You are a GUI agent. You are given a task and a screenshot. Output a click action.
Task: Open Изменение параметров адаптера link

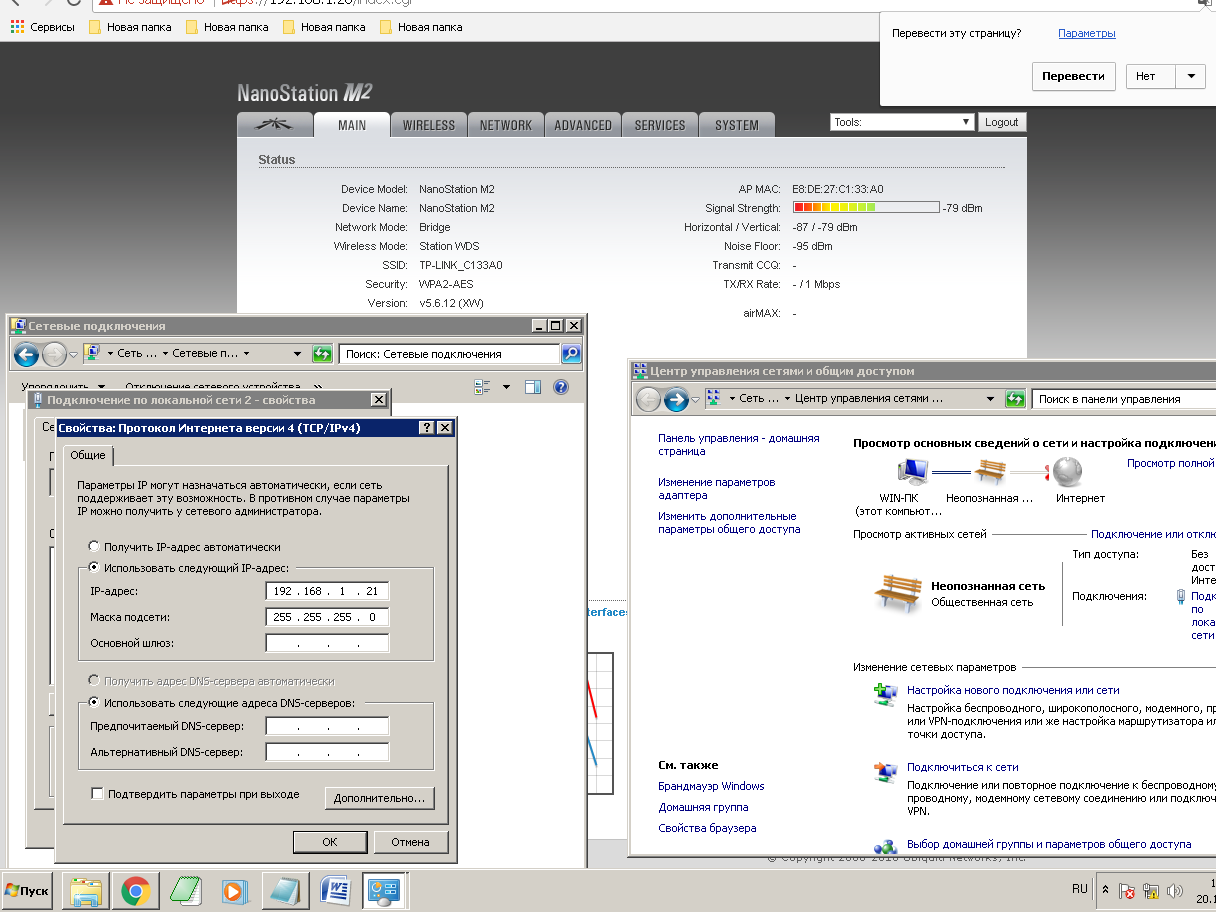[716, 488]
